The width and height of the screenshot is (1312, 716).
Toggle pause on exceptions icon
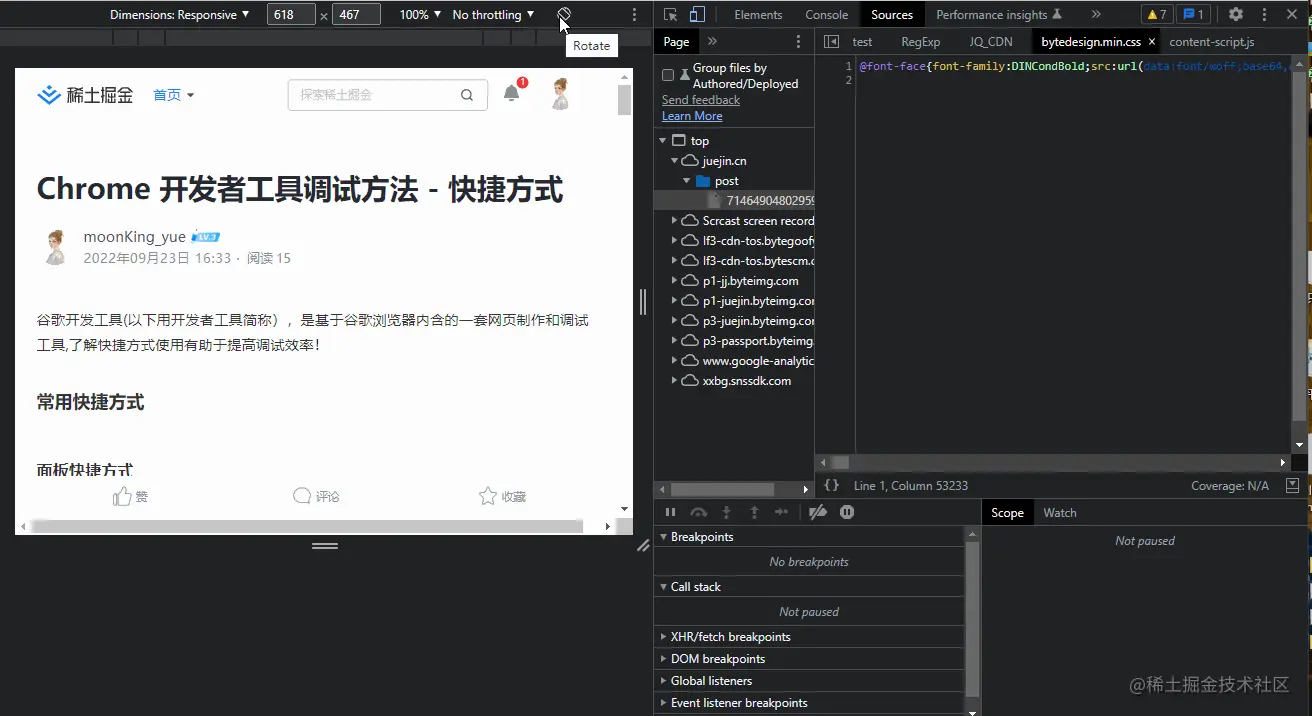point(847,512)
